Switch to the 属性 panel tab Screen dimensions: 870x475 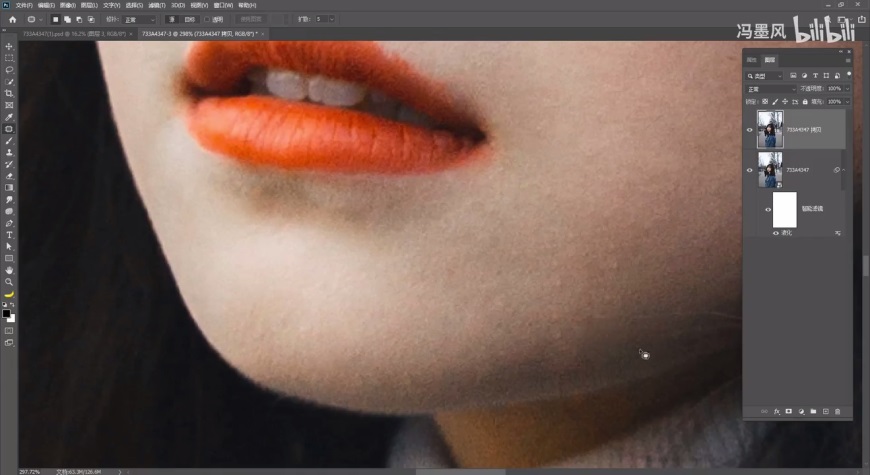click(752, 60)
